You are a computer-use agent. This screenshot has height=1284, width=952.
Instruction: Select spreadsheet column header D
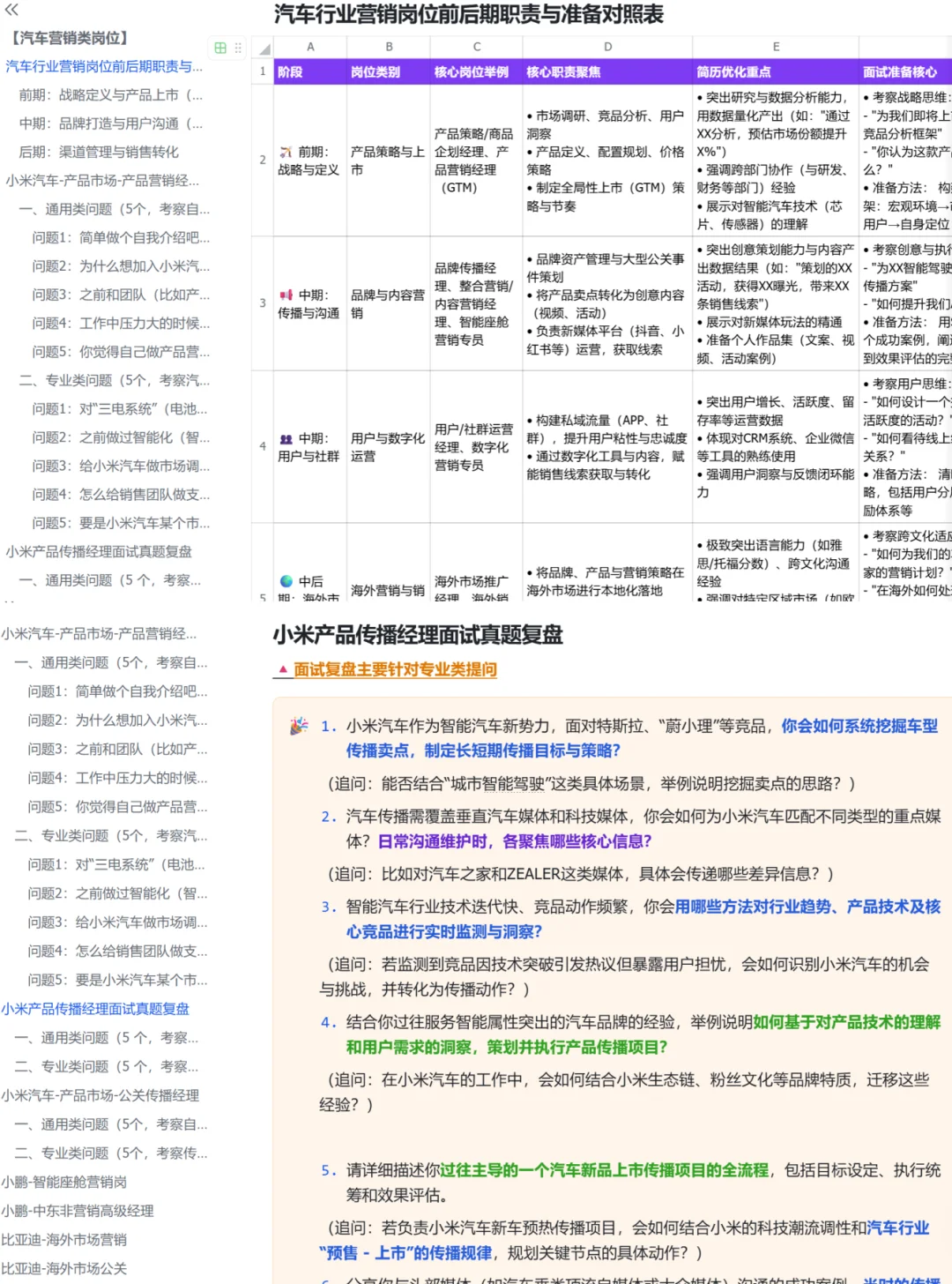[x=607, y=47]
